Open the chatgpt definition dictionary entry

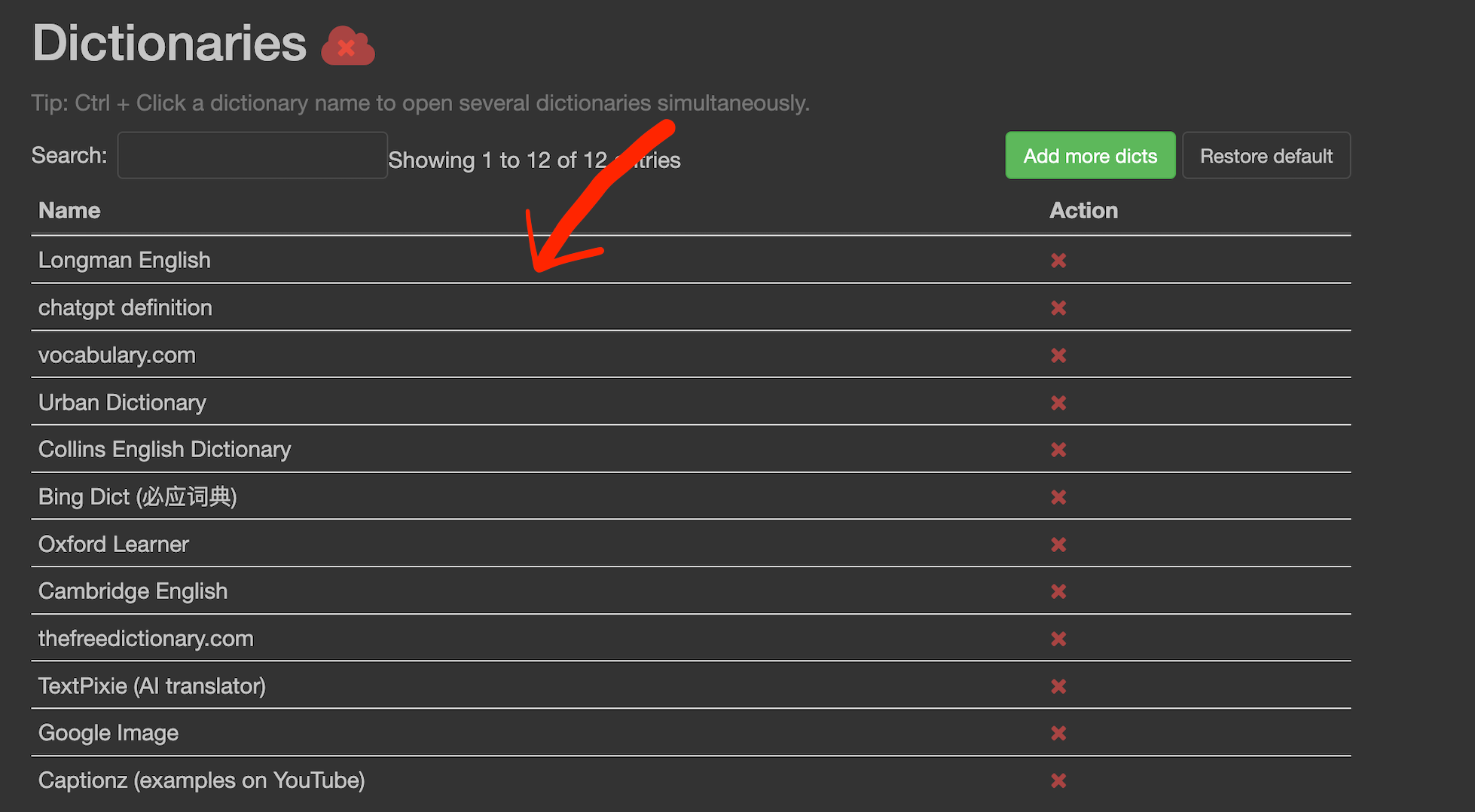125,308
